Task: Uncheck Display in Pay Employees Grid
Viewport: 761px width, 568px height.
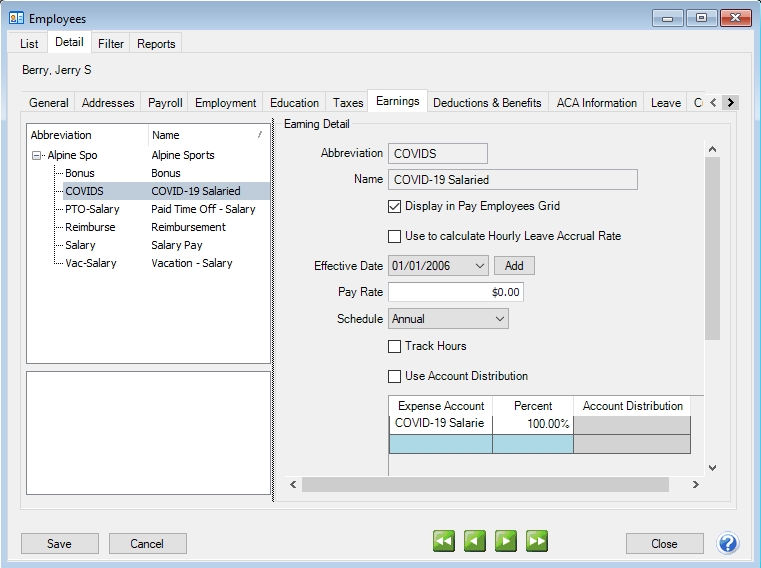Action: coord(395,206)
